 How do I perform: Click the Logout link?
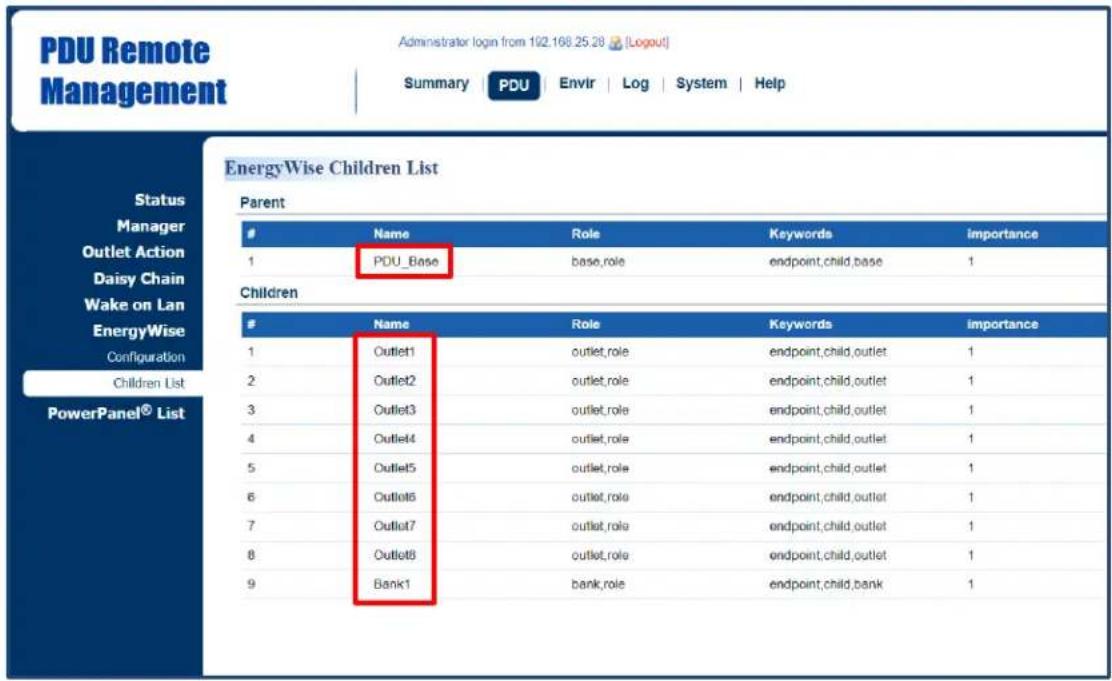pos(647,43)
